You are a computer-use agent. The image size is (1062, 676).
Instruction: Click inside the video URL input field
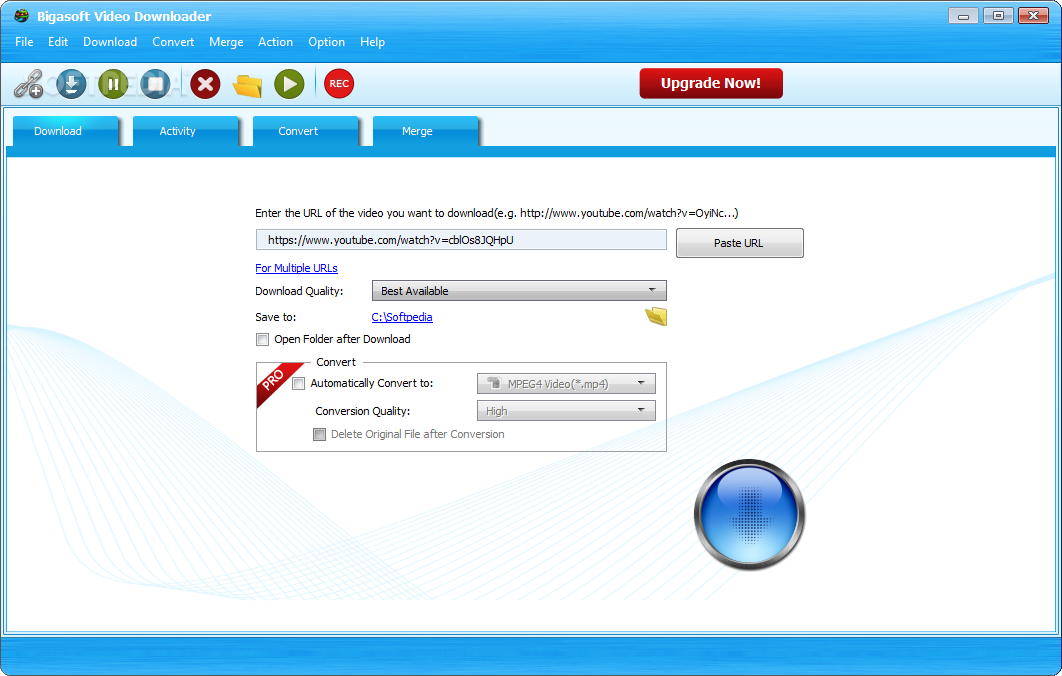coord(461,240)
